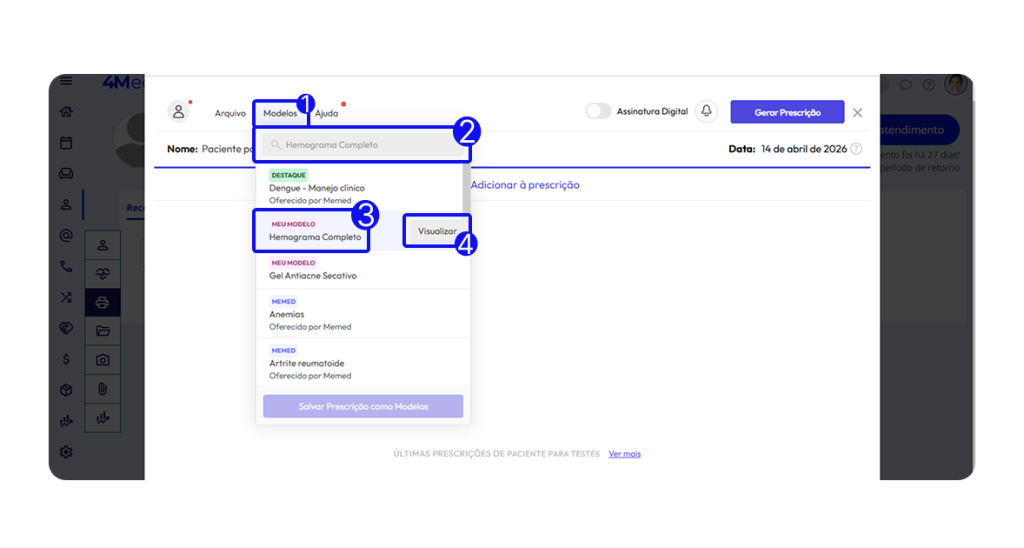This screenshot has width=1024, height=548.
Task: Click the help icon next to the date
Action: [x=856, y=149]
